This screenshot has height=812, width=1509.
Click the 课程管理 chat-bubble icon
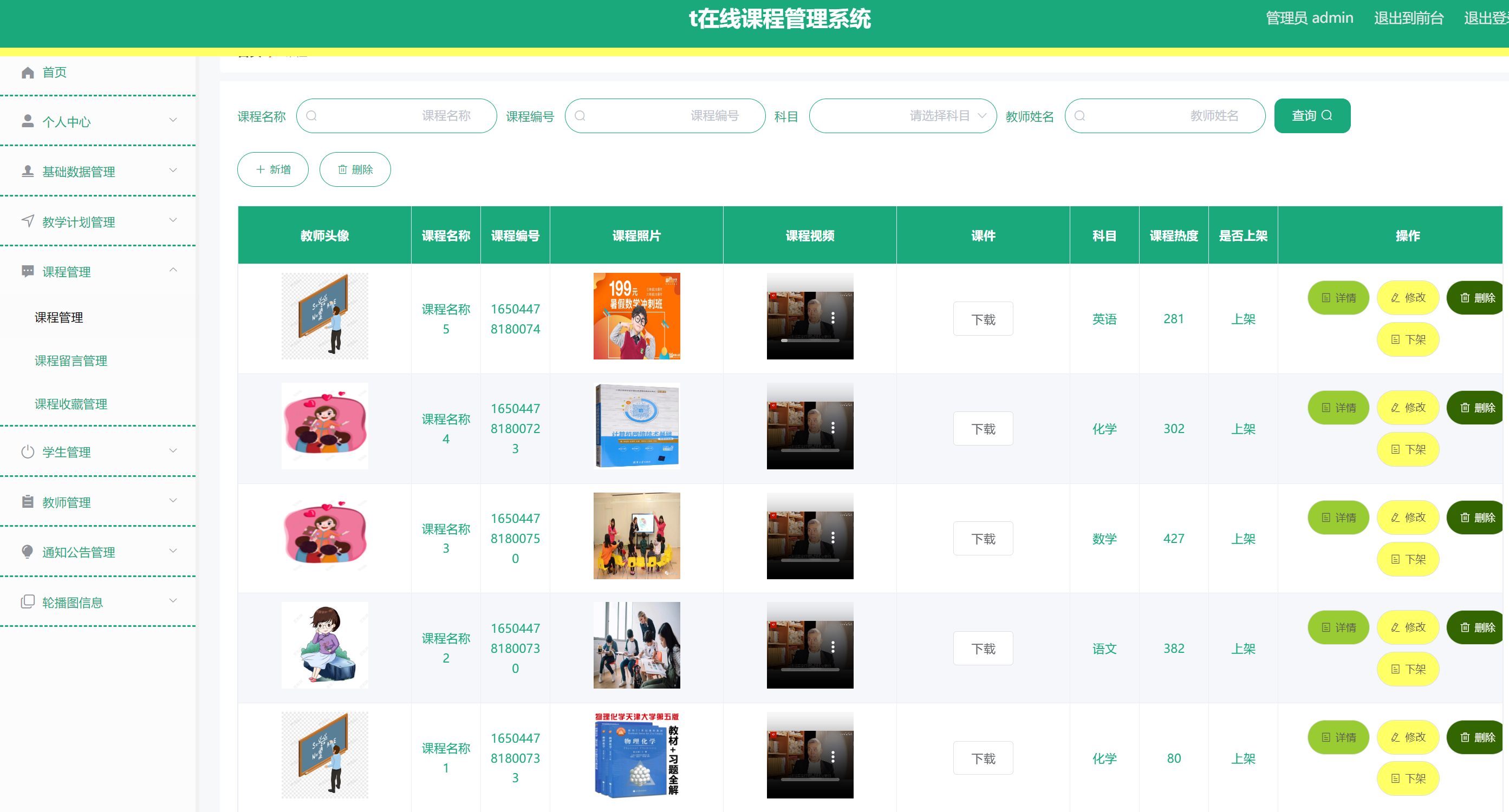28,271
